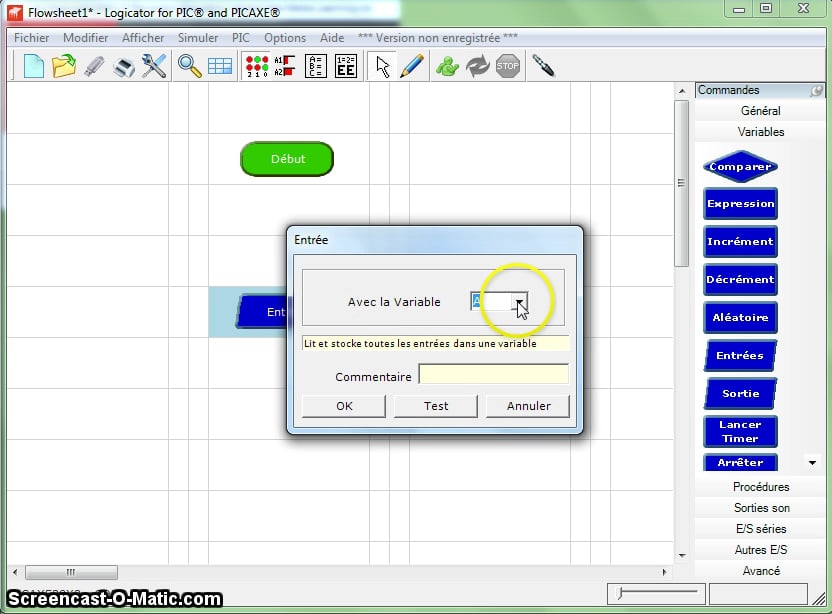Image resolution: width=832 pixels, height=614 pixels.
Task: Select the Décrément command block
Action: (x=740, y=280)
